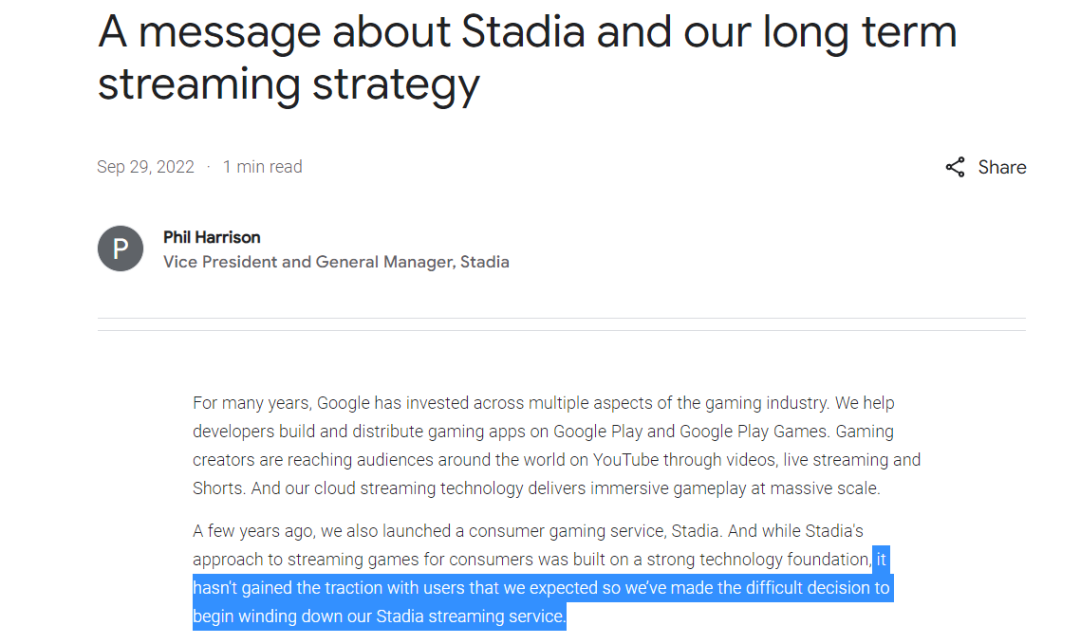
Task: Click the share icon beside Share
Action: 955,167
